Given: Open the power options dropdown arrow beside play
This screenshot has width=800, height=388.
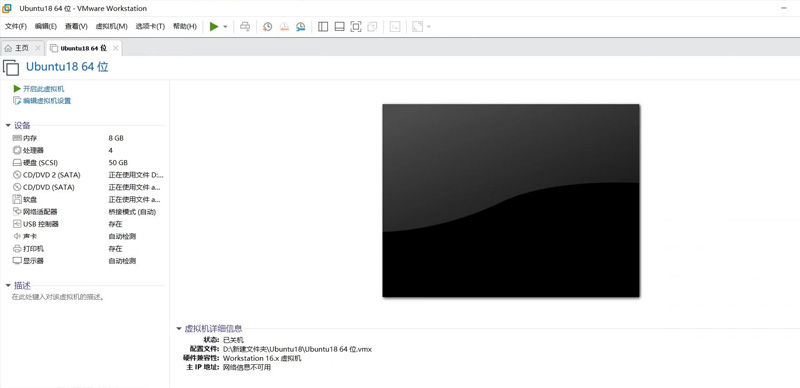Looking at the screenshot, I should (x=225, y=27).
